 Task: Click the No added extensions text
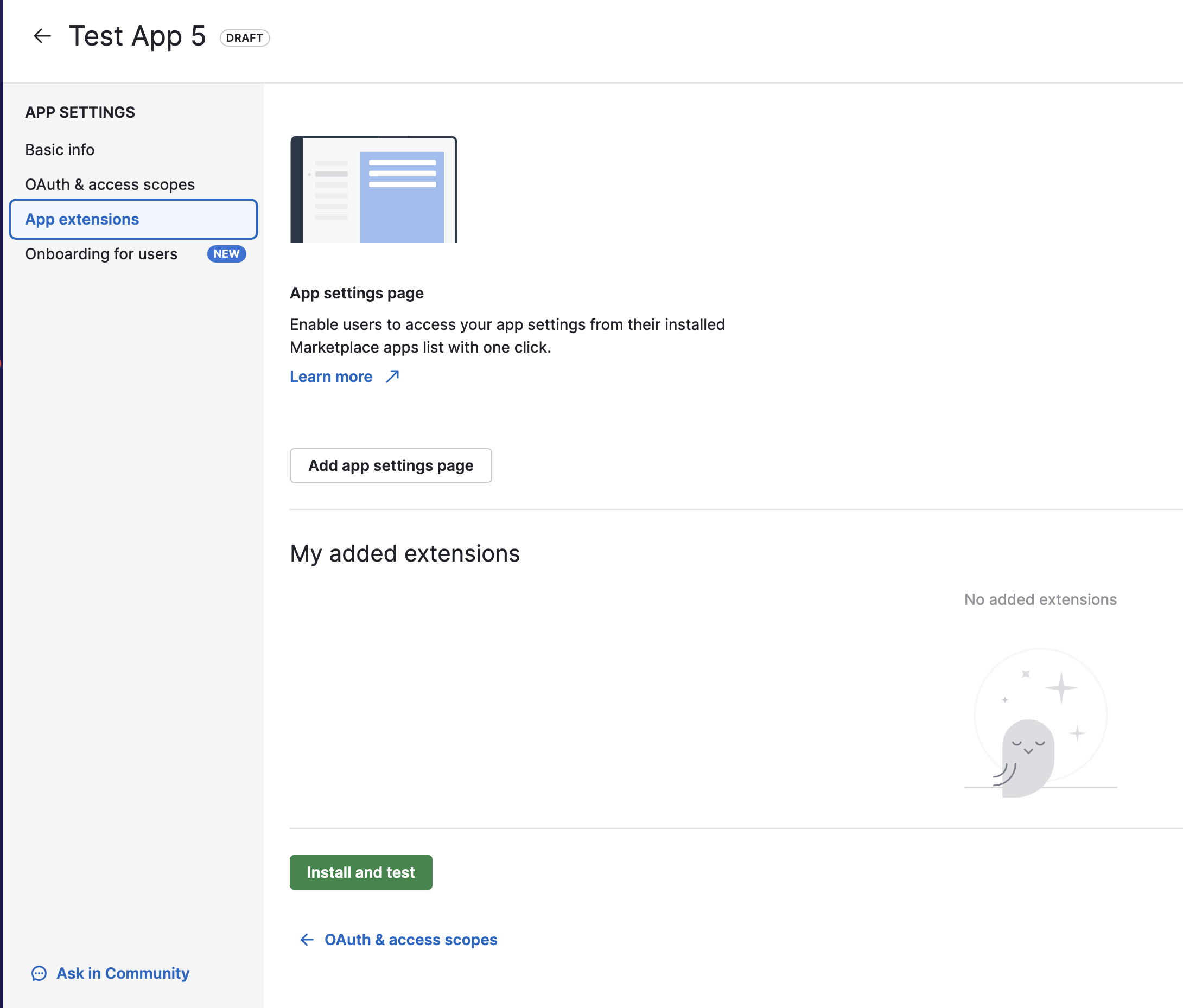point(1040,599)
